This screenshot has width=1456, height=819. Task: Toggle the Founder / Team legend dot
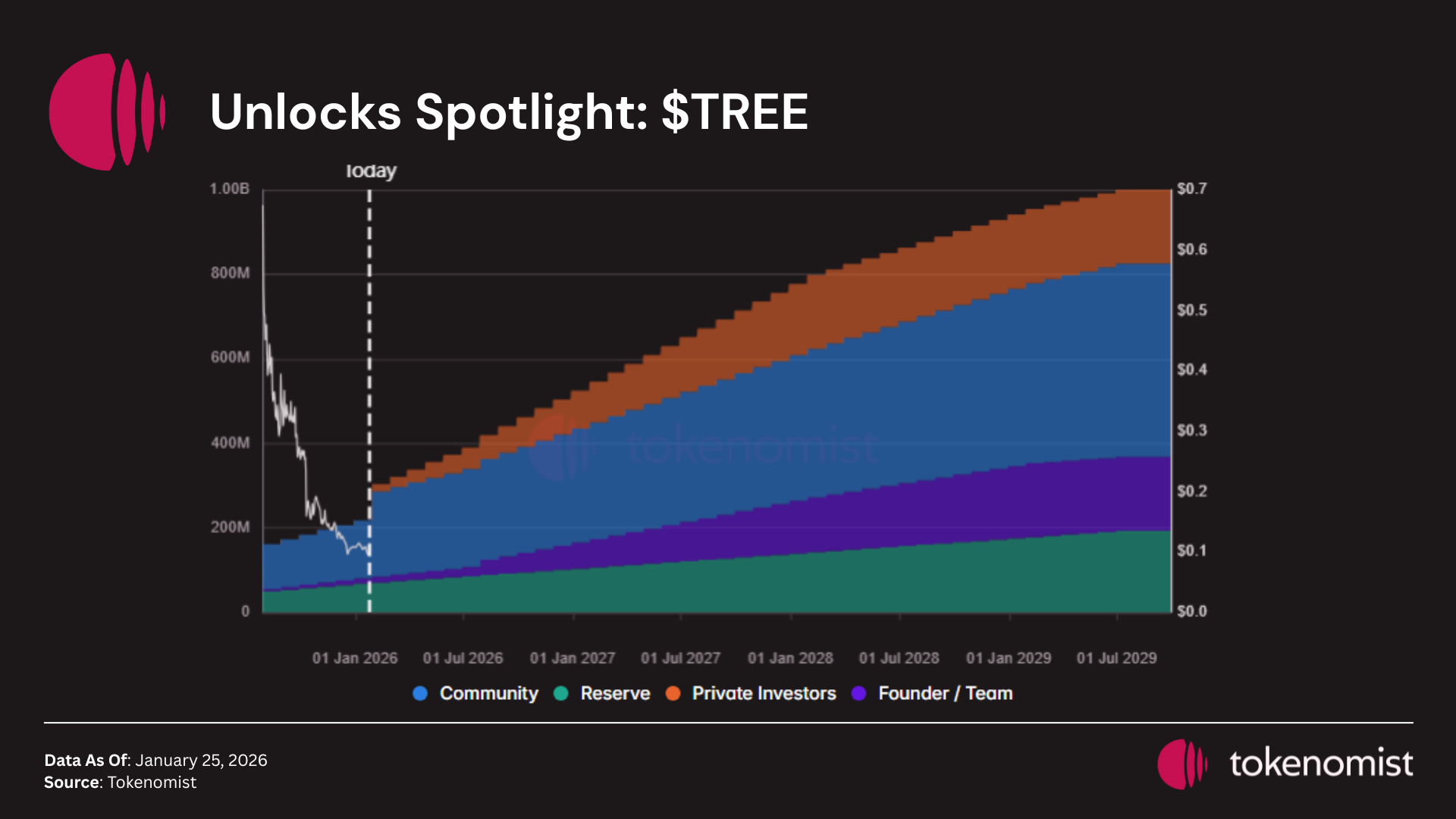click(858, 693)
